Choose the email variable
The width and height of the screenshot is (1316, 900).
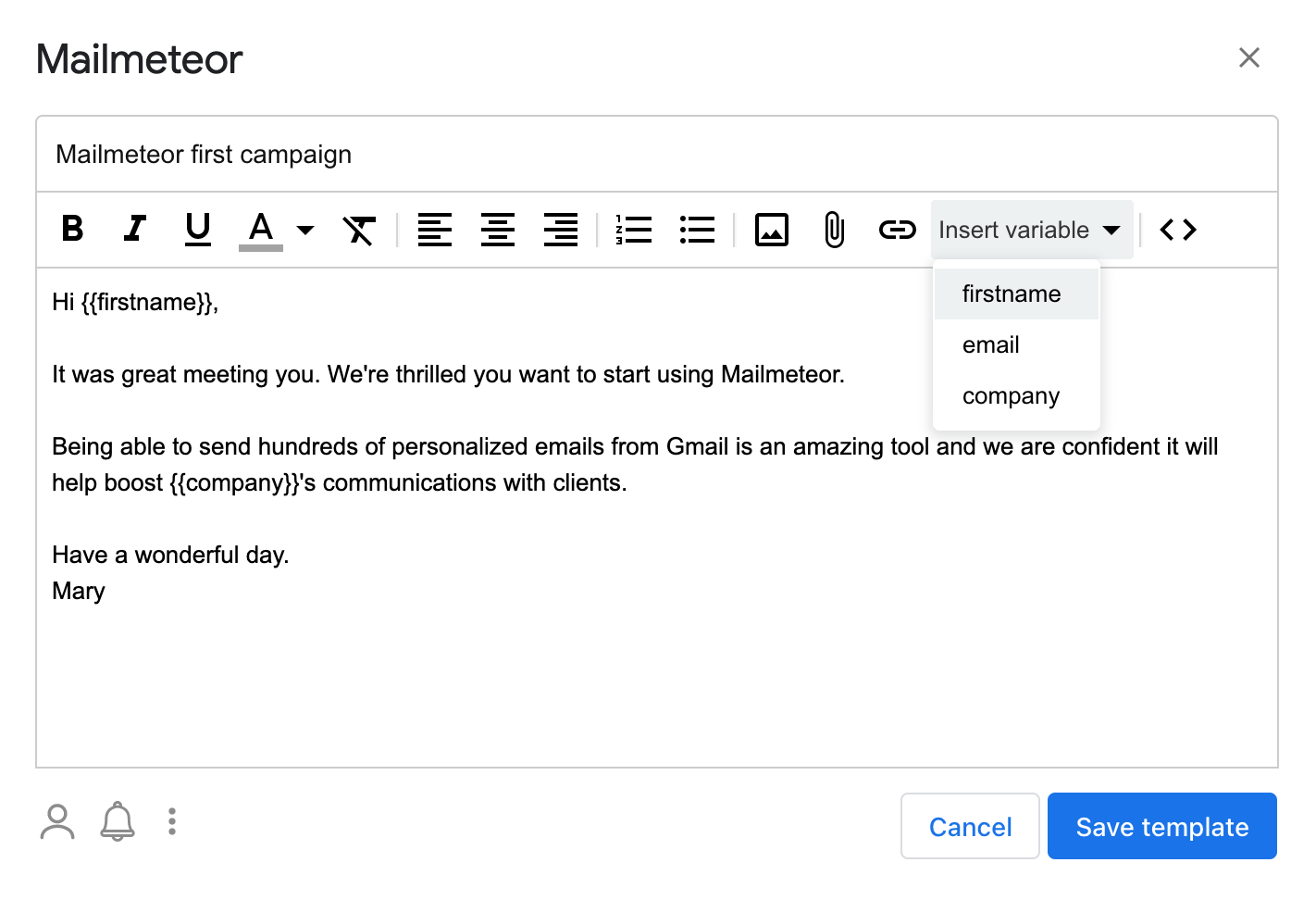tap(1016, 344)
